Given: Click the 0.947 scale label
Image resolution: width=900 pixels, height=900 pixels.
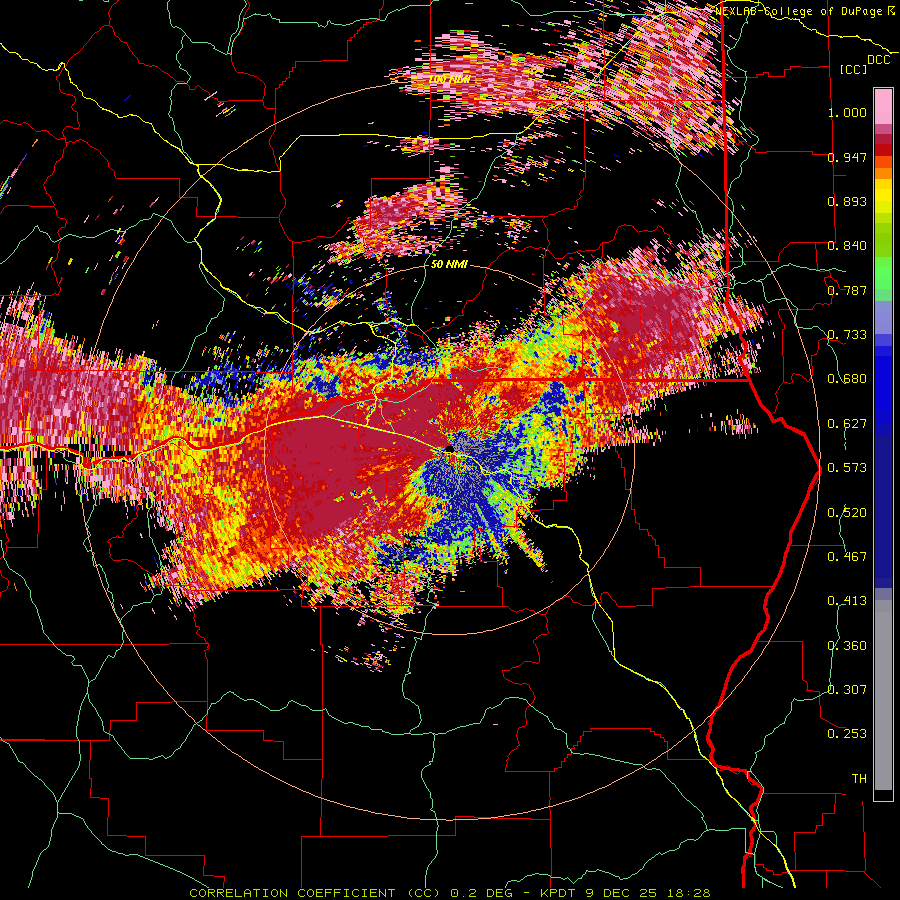Looking at the screenshot, I should coord(847,157).
